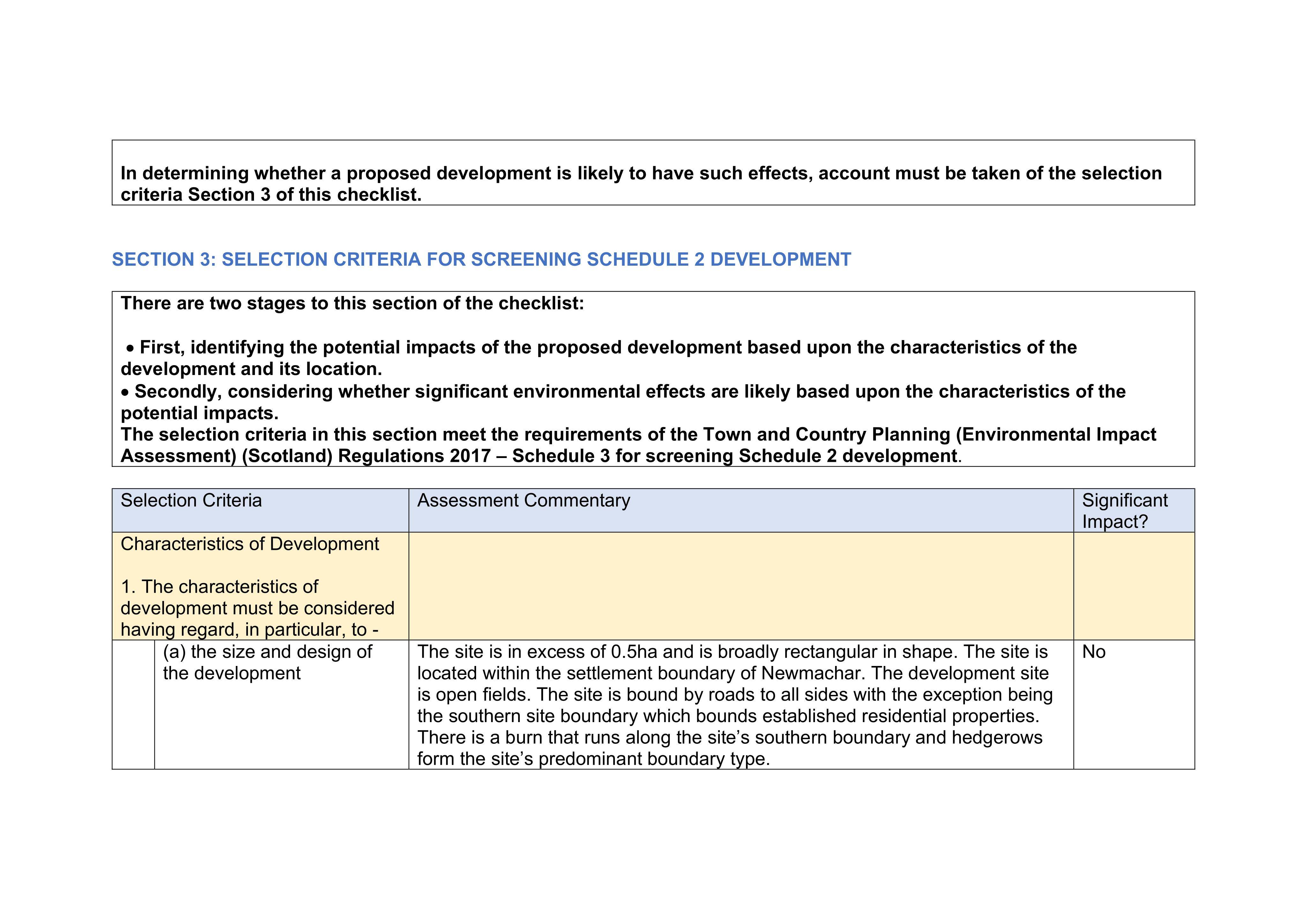1307x924 pixels.
Task: Select the 'Secondly, considering whether significant' bullet
Action: [x=623, y=402]
